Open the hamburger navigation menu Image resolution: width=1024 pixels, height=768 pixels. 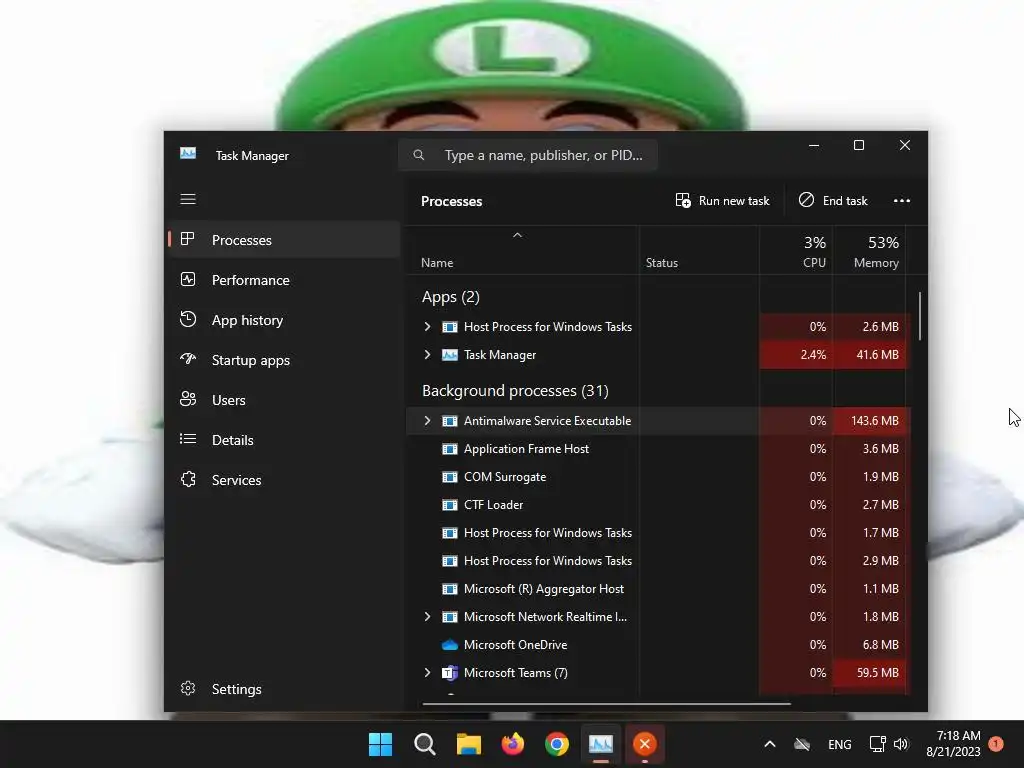[188, 199]
